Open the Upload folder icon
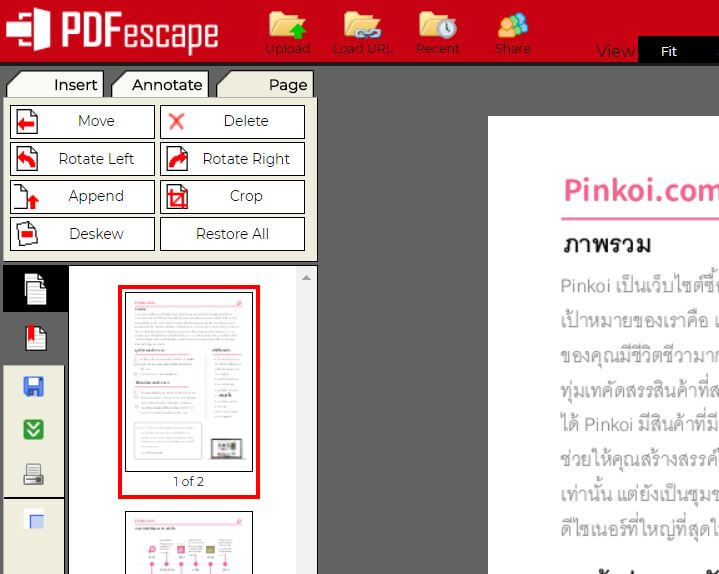The width and height of the screenshot is (719, 574). [288, 32]
